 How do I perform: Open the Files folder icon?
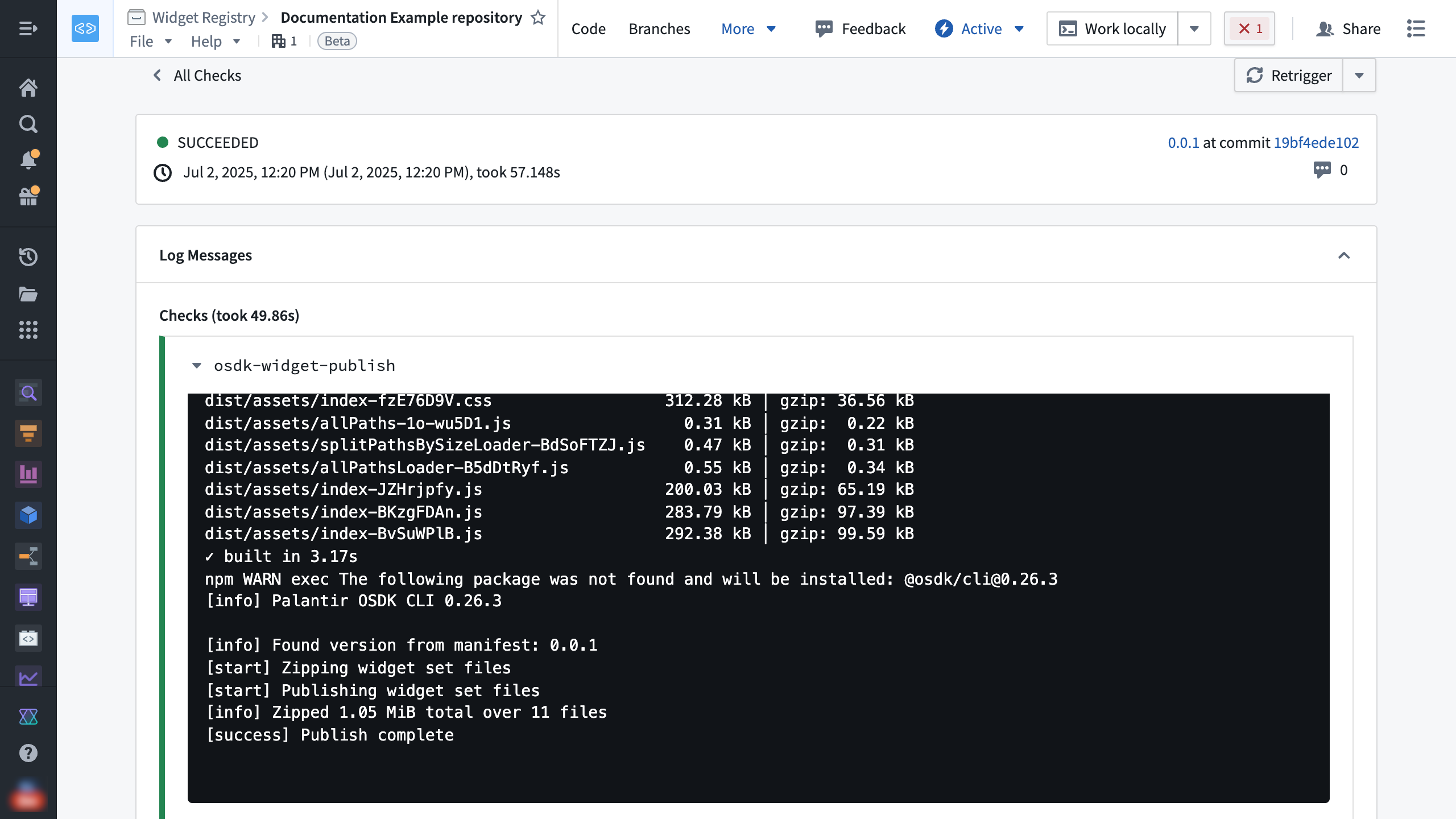[28, 294]
